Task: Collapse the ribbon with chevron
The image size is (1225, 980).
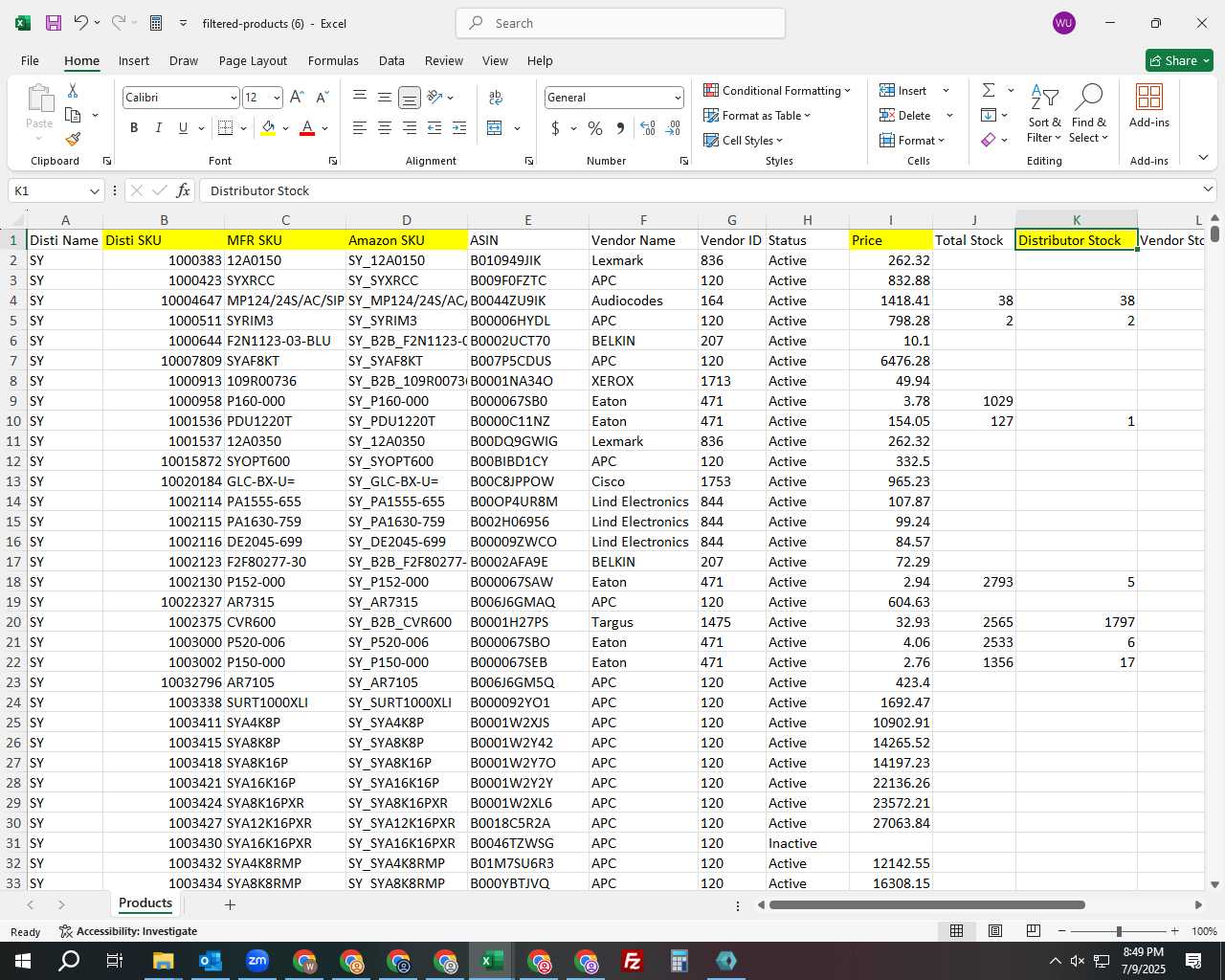Action: coord(1203,158)
